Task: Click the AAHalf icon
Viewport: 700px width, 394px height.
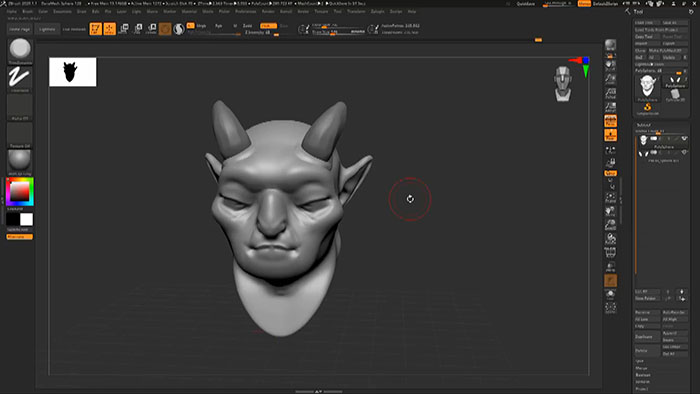Action: [610, 107]
